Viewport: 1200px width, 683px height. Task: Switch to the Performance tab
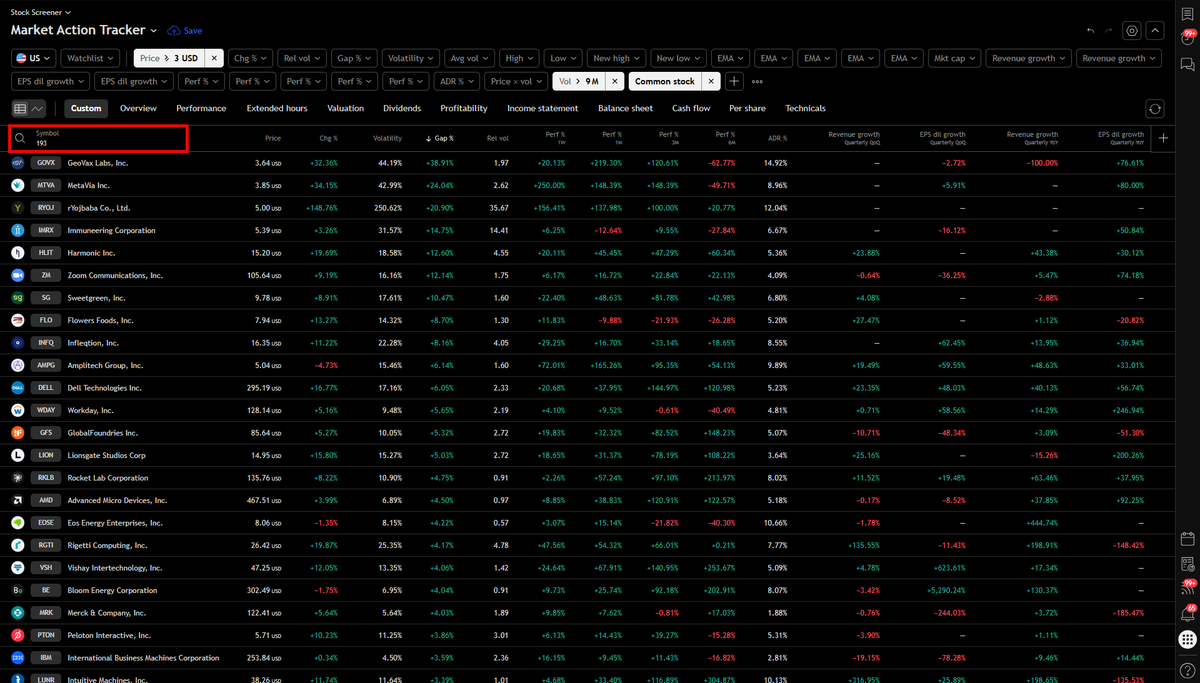point(201,108)
